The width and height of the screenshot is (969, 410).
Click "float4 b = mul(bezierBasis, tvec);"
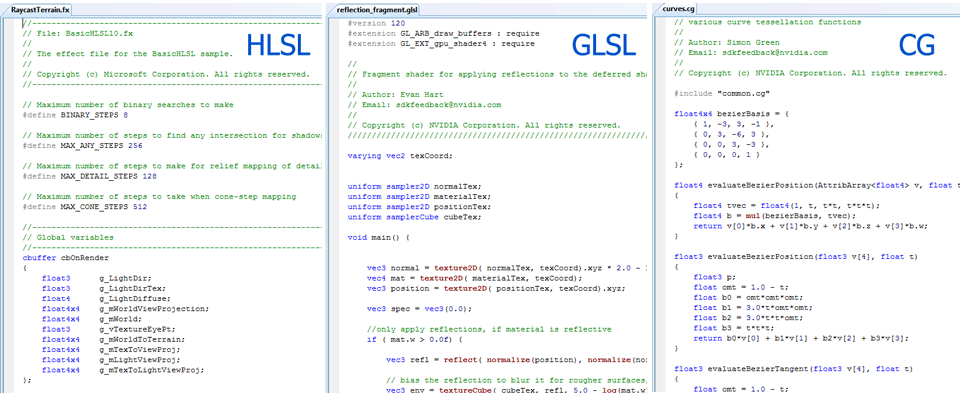pyautogui.click(x=775, y=215)
